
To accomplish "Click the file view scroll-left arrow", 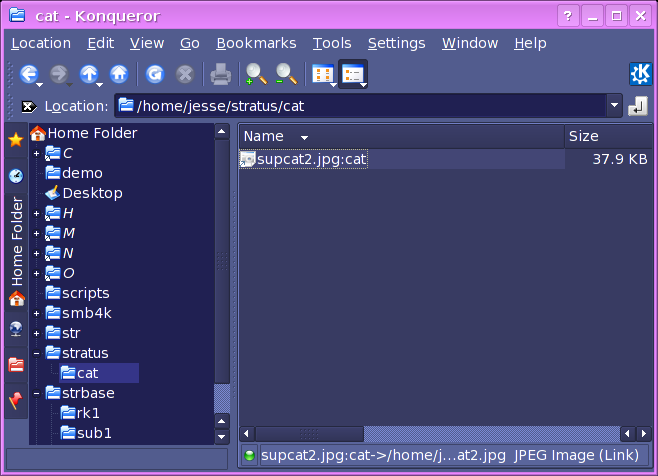I will [247, 434].
